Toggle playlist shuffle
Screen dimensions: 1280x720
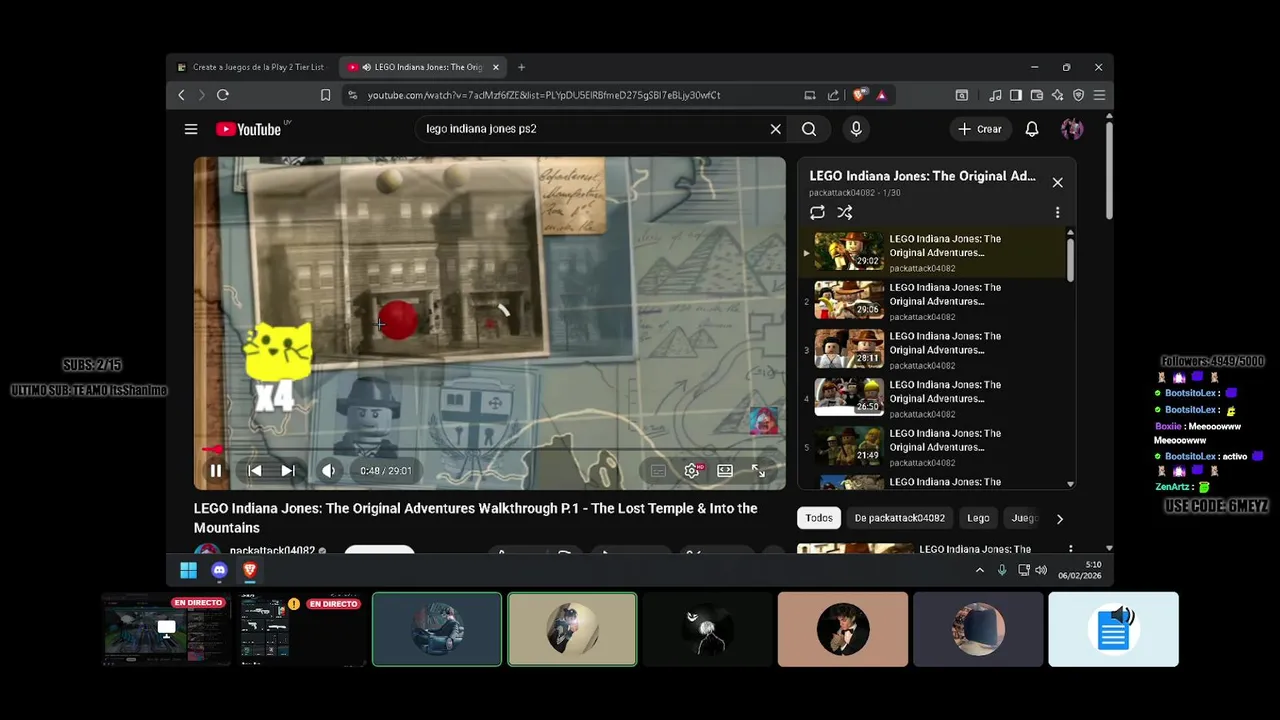[x=845, y=212]
